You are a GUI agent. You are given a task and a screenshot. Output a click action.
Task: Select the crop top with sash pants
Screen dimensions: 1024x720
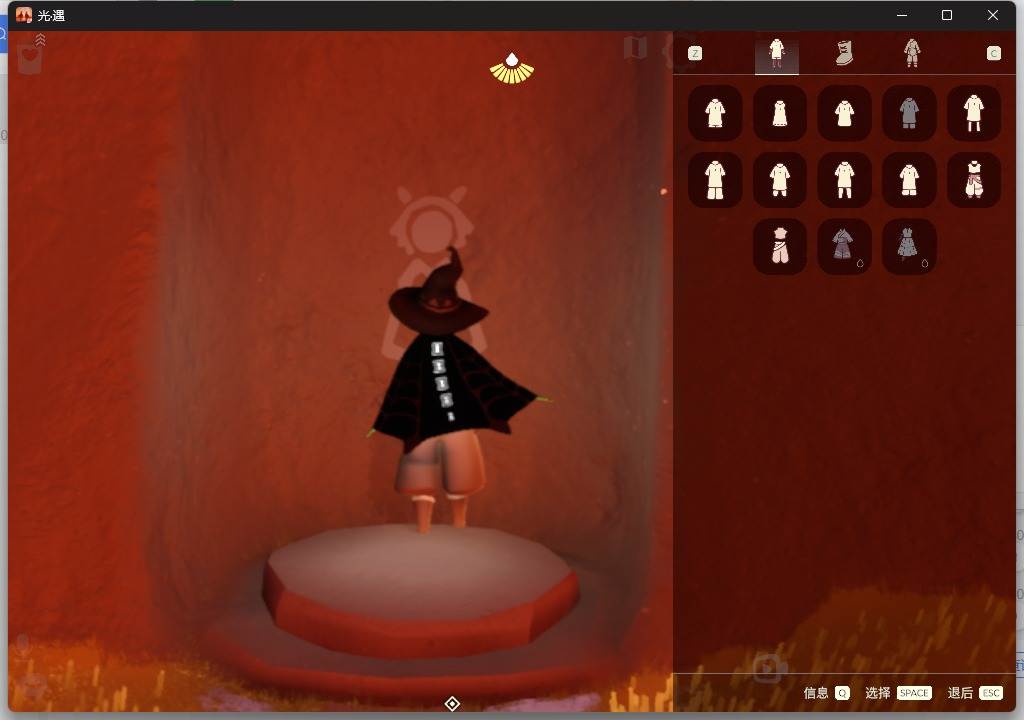coord(974,180)
